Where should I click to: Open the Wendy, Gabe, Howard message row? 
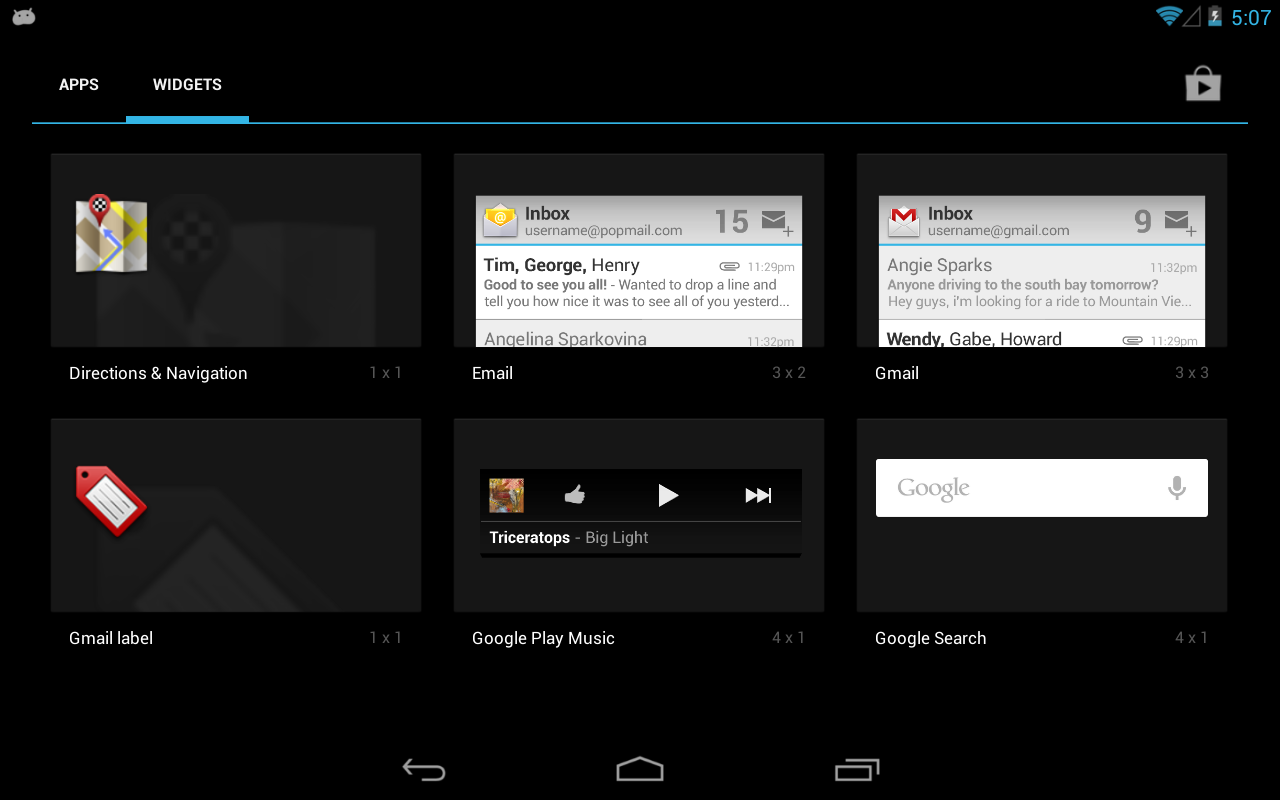click(x=1042, y=334)
